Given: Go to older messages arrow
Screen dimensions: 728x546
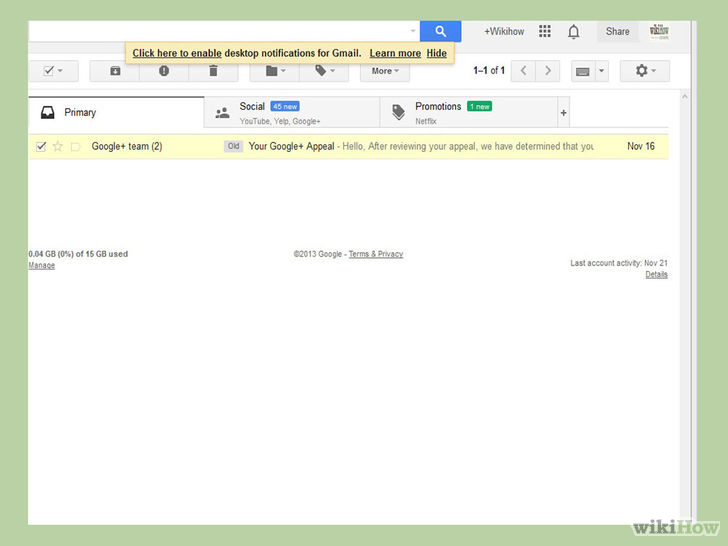Looking at the screenshot, I should click(547, 71).
